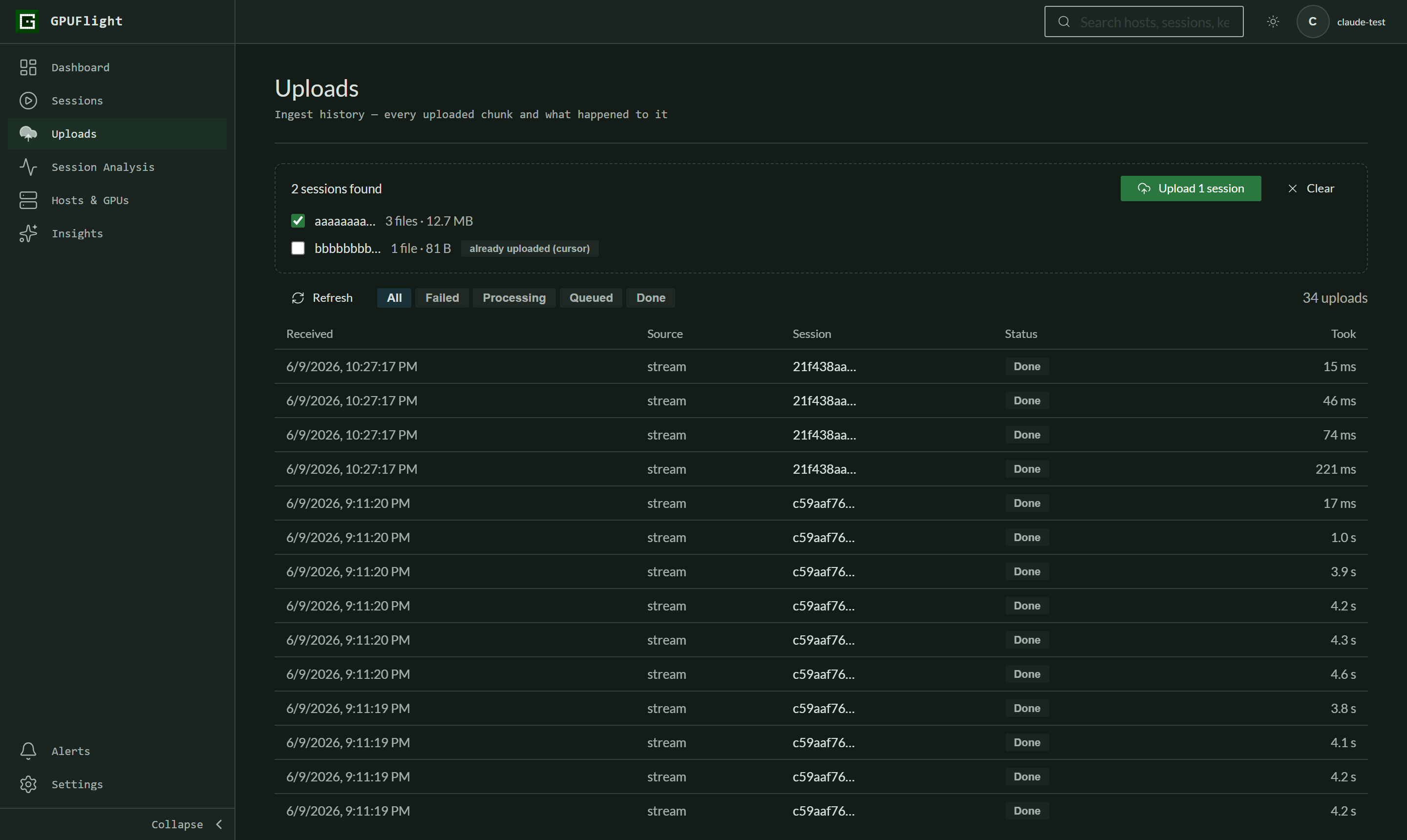Check the bbbbbbbb... session checkbox
The height and width of the screenshot is (840, 1407).
pos(298,248)
